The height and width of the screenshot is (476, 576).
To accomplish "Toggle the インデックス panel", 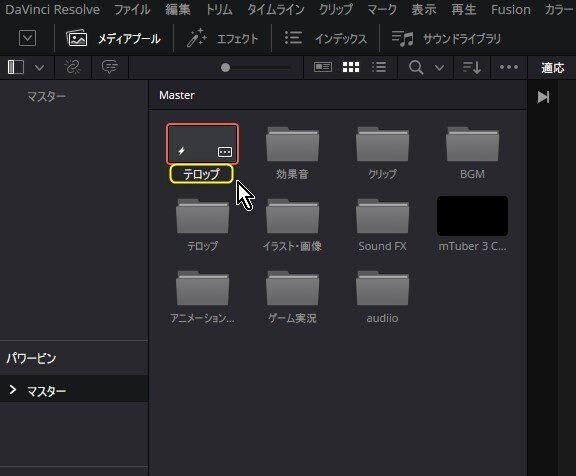I will [326, 39].
